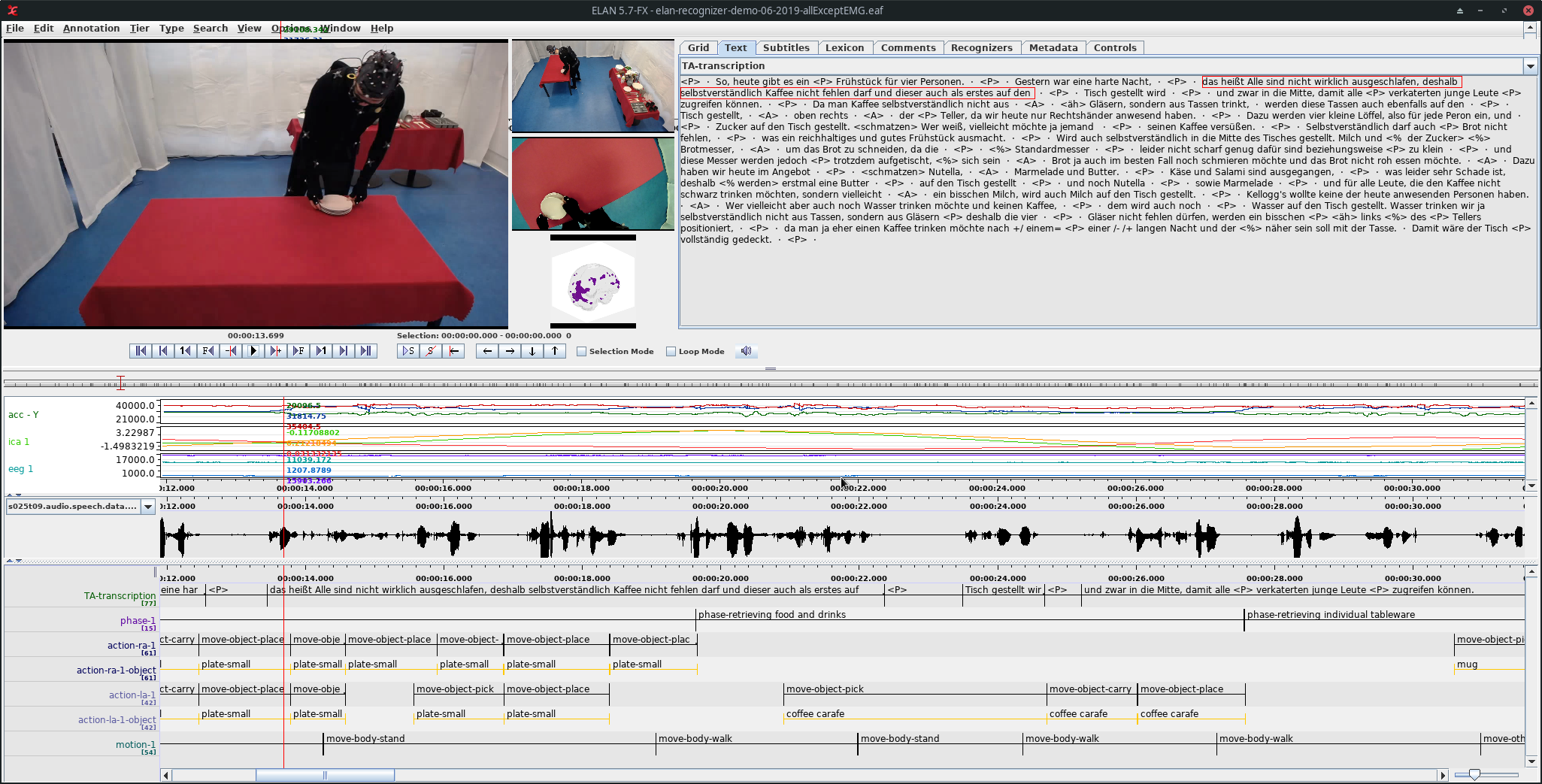Enable Selection Mode checkbox
This screenshot has height=784, width=1542.
(x=582, y=352)
